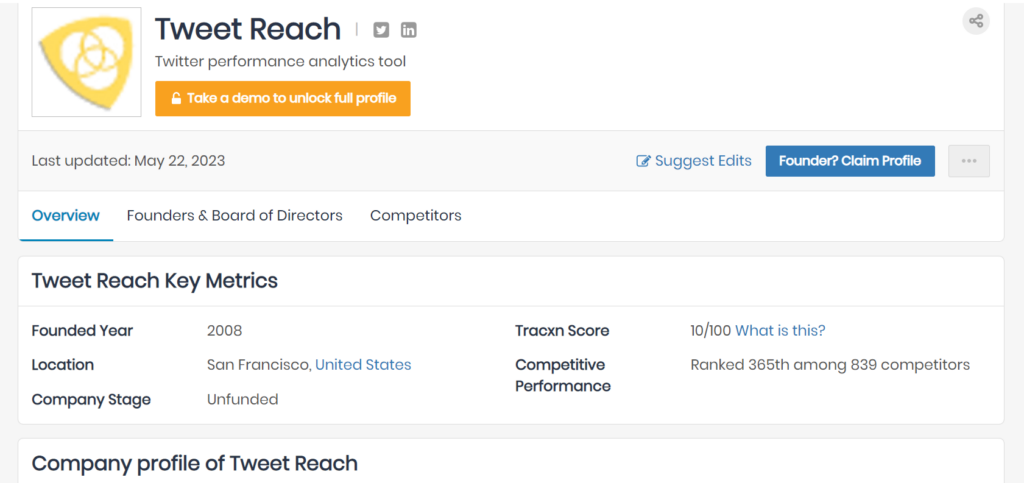Click the Suggest Edits link

694,161
